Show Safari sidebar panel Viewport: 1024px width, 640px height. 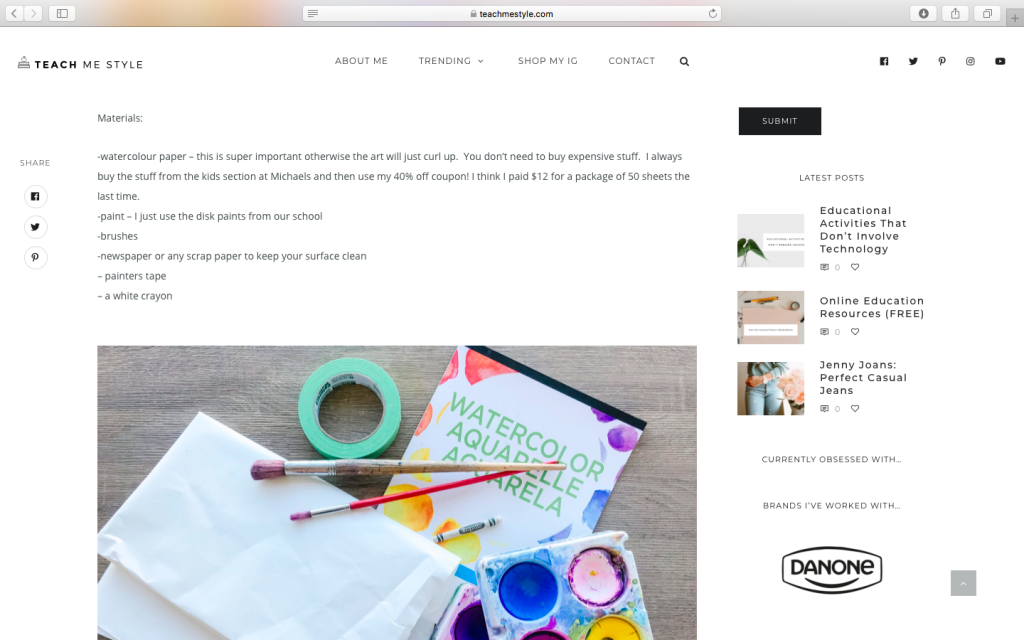pyautogui.click(x=62, y=13)
